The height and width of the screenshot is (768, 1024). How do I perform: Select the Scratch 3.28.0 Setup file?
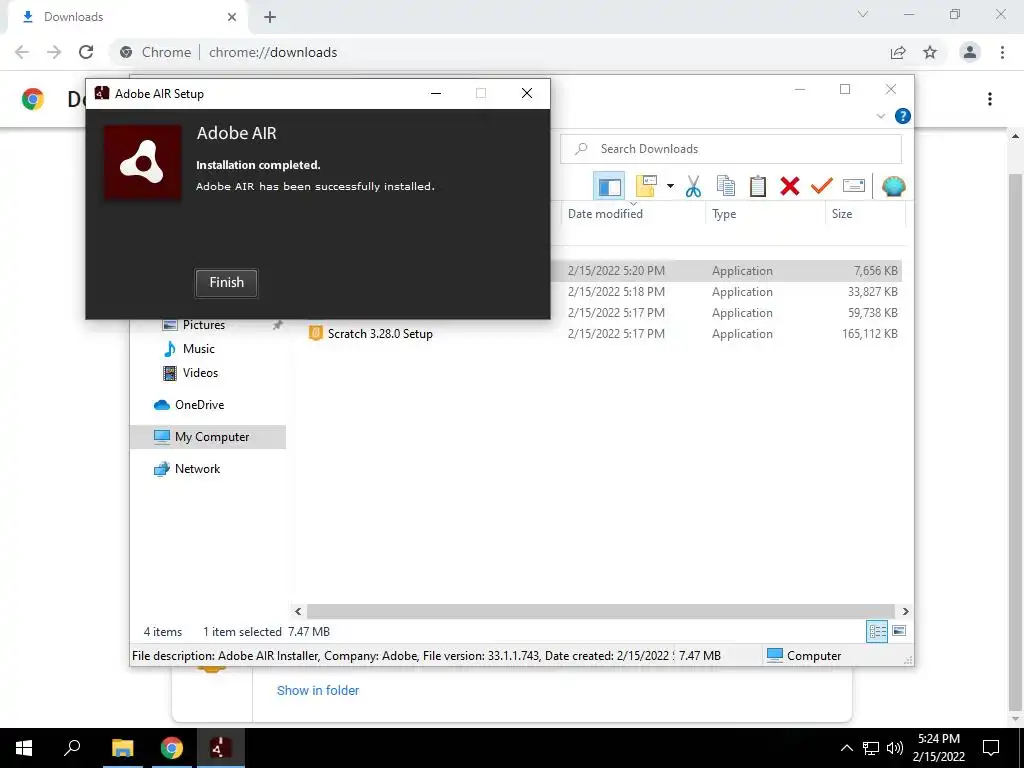pyautogui.click(x=380, y=334)
